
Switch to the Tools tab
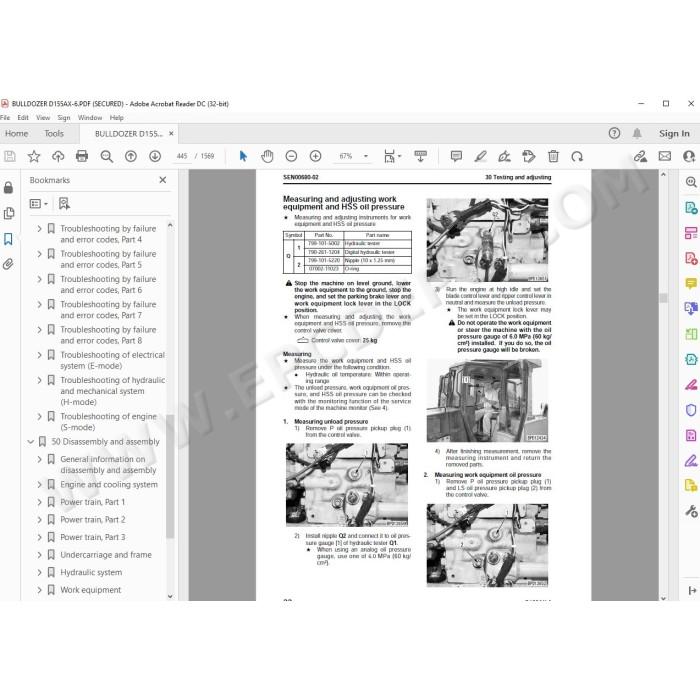coord(54,133)
